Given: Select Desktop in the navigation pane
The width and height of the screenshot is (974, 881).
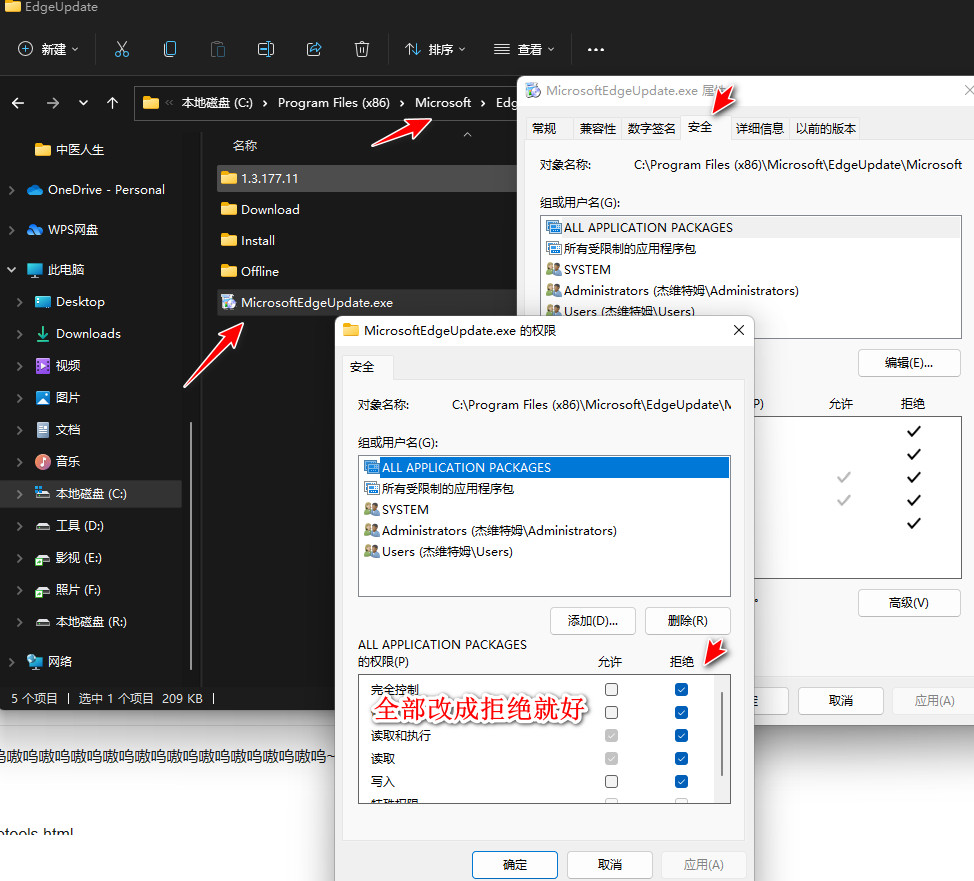Looking at the screenshot, I should [x=70, y=302].
